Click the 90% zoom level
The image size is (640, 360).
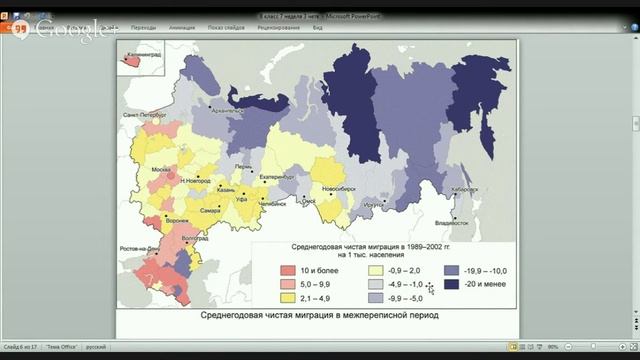point(553,347)
